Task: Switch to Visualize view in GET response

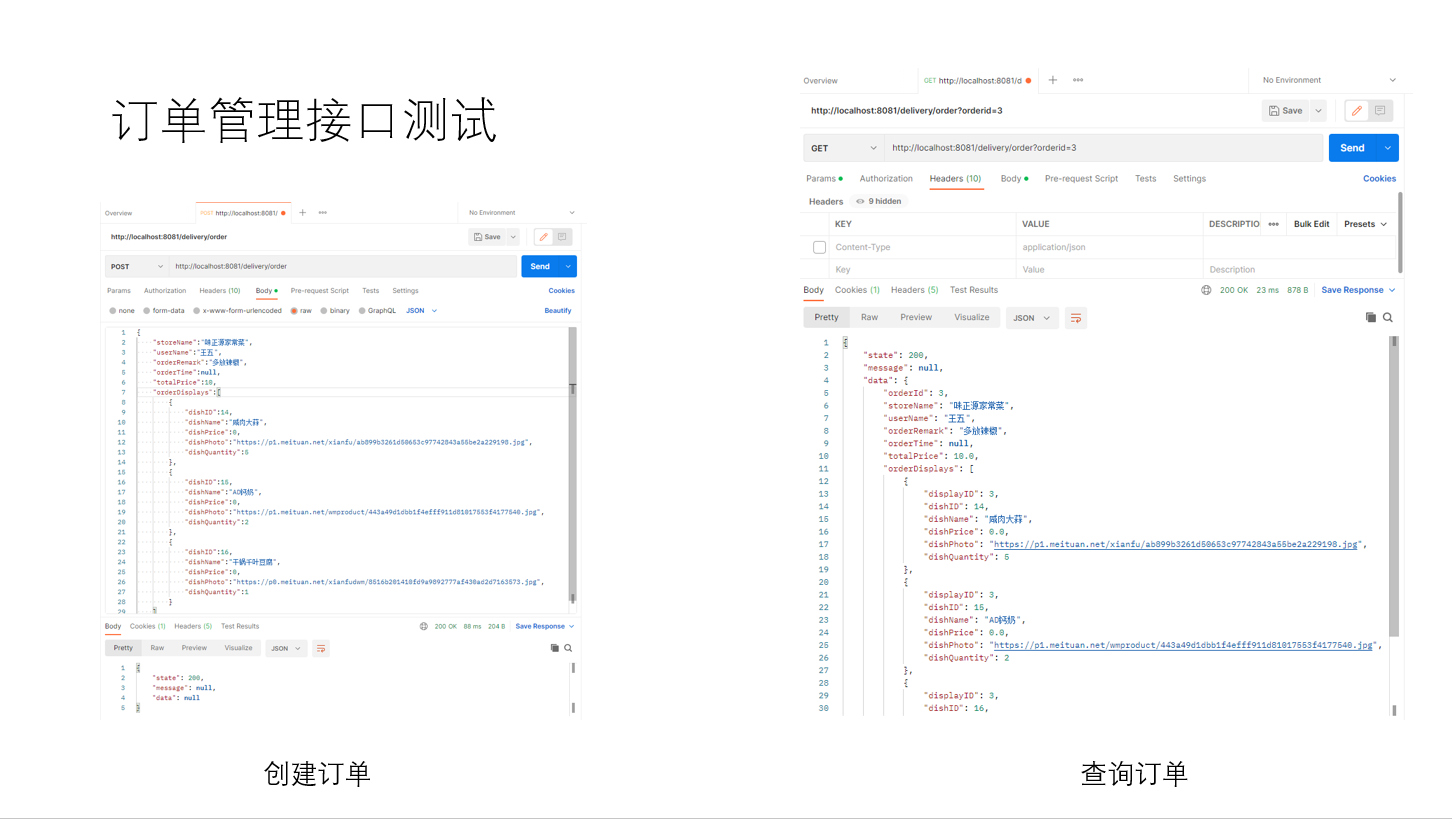Action: (971, 317)
